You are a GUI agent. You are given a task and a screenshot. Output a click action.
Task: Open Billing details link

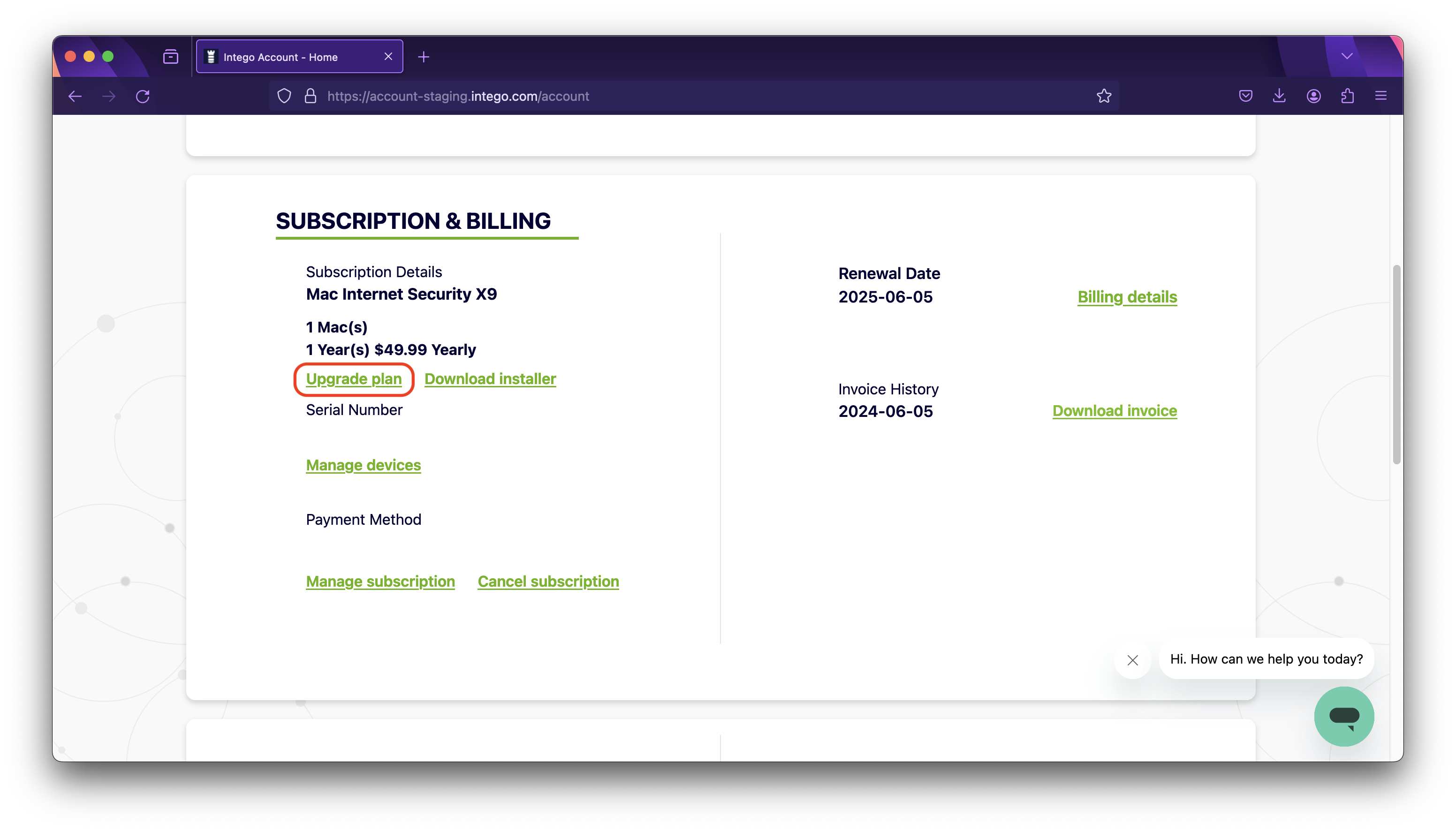tap(1127, 297)
